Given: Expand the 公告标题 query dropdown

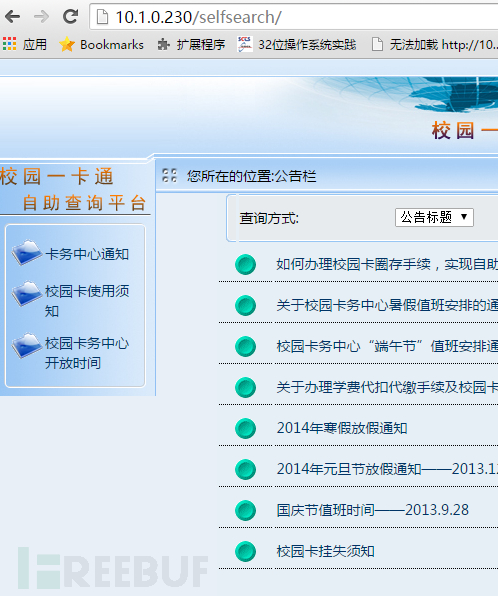Looking at the screenshot, I should 434,217.
